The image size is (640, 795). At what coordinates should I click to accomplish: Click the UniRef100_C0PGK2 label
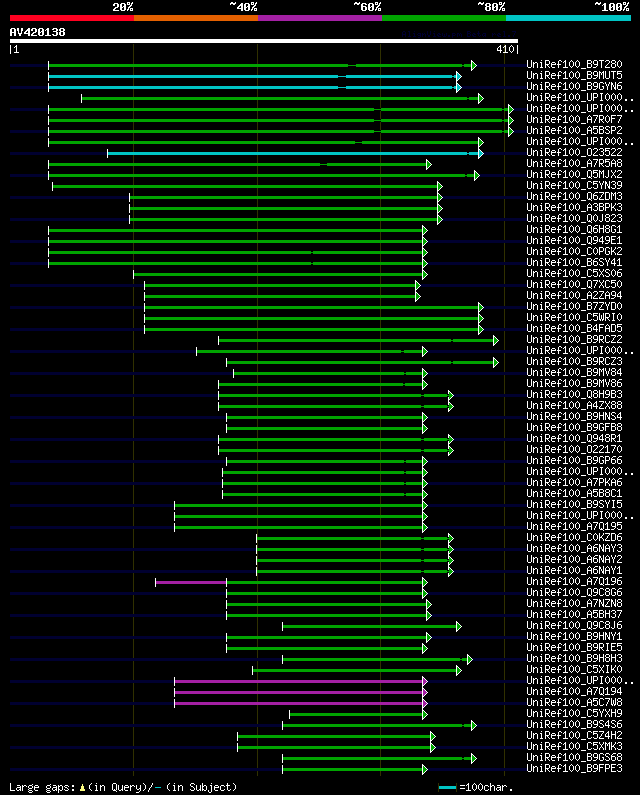pyautogui.click(x=574, y=251)
